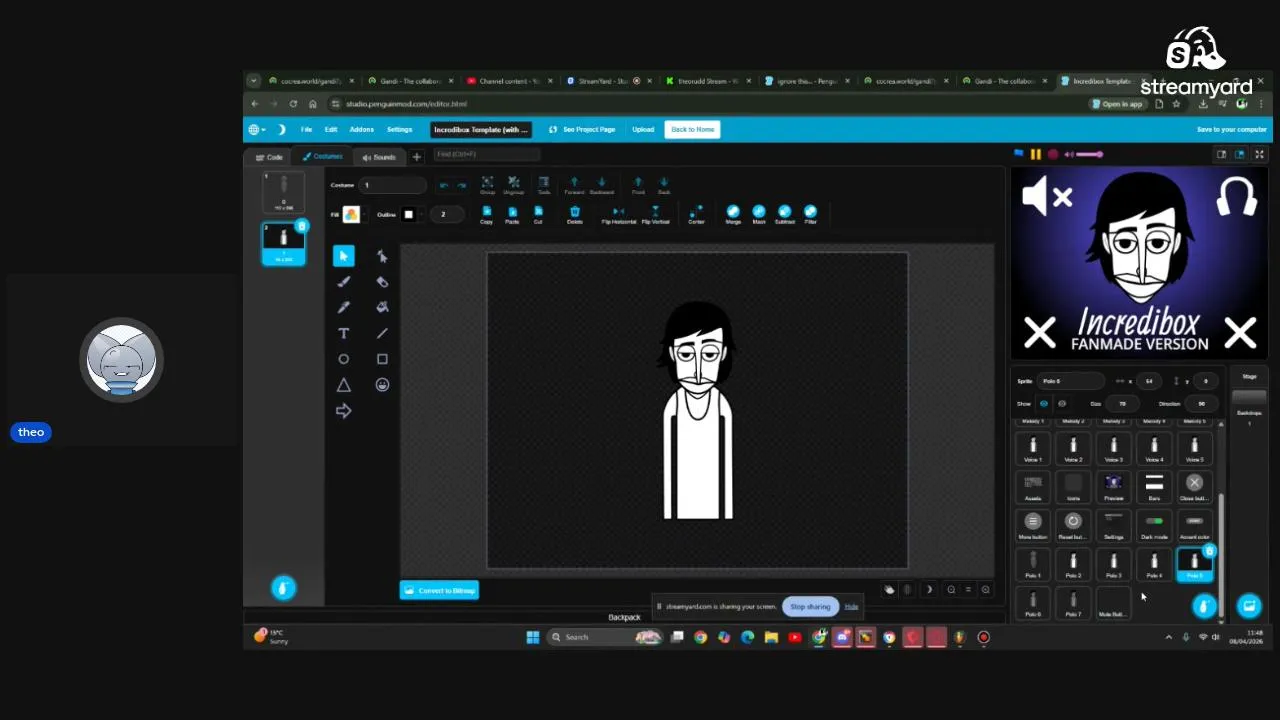Show the sprite using the visible eye toggle
Image resolution: width=1280 pixels, height=720 pixels.
[1044, 404]
